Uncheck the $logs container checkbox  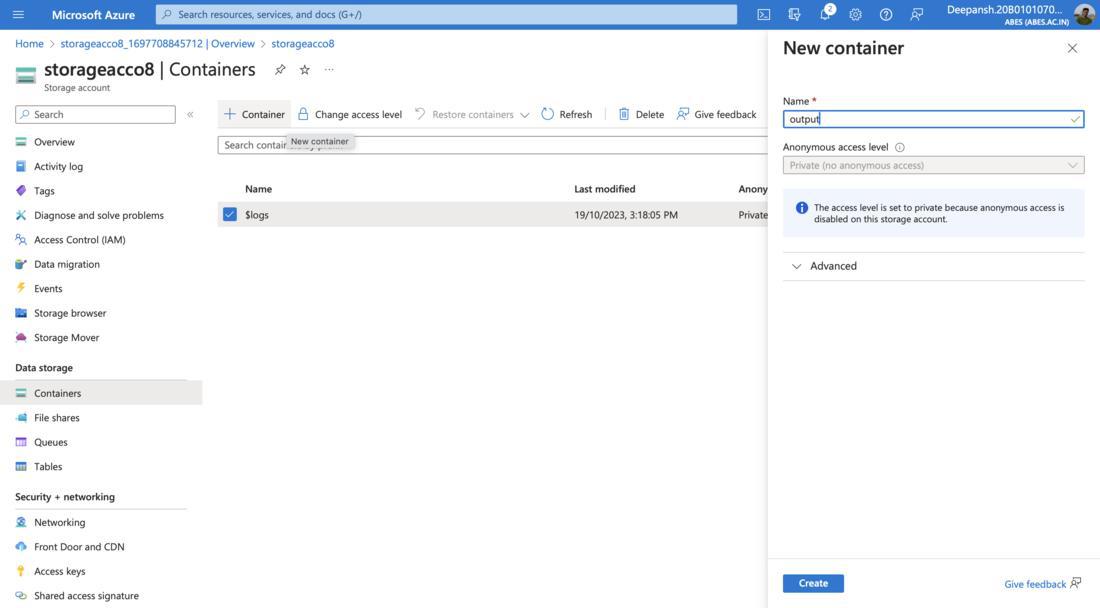point(230,215)
